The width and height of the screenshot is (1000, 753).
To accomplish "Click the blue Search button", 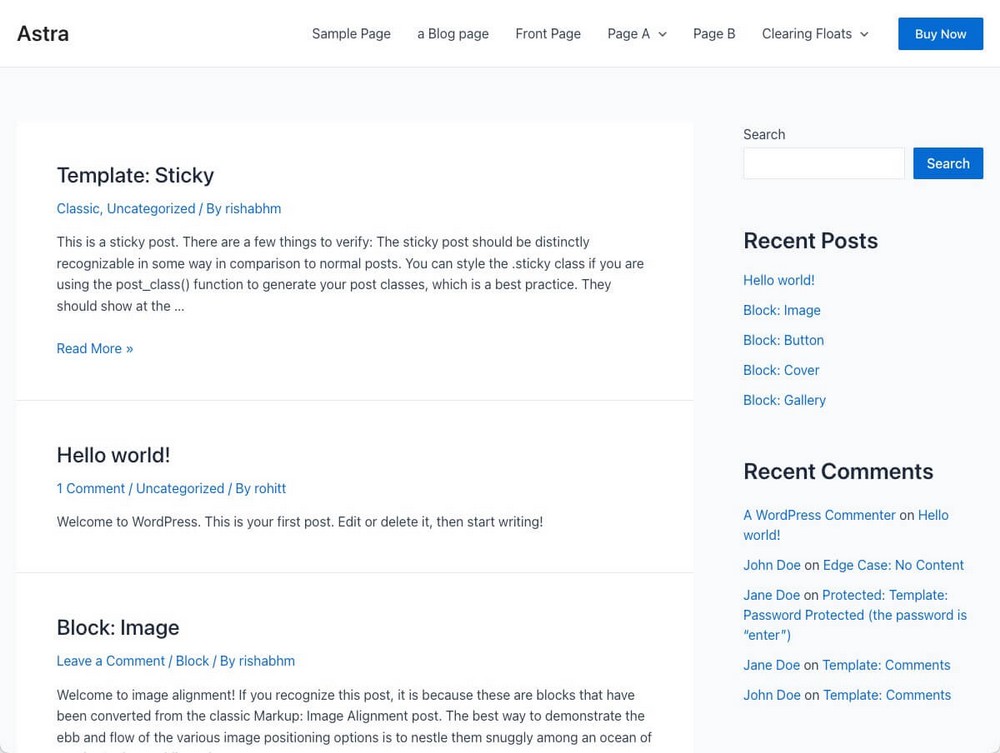I will (948, 163).
